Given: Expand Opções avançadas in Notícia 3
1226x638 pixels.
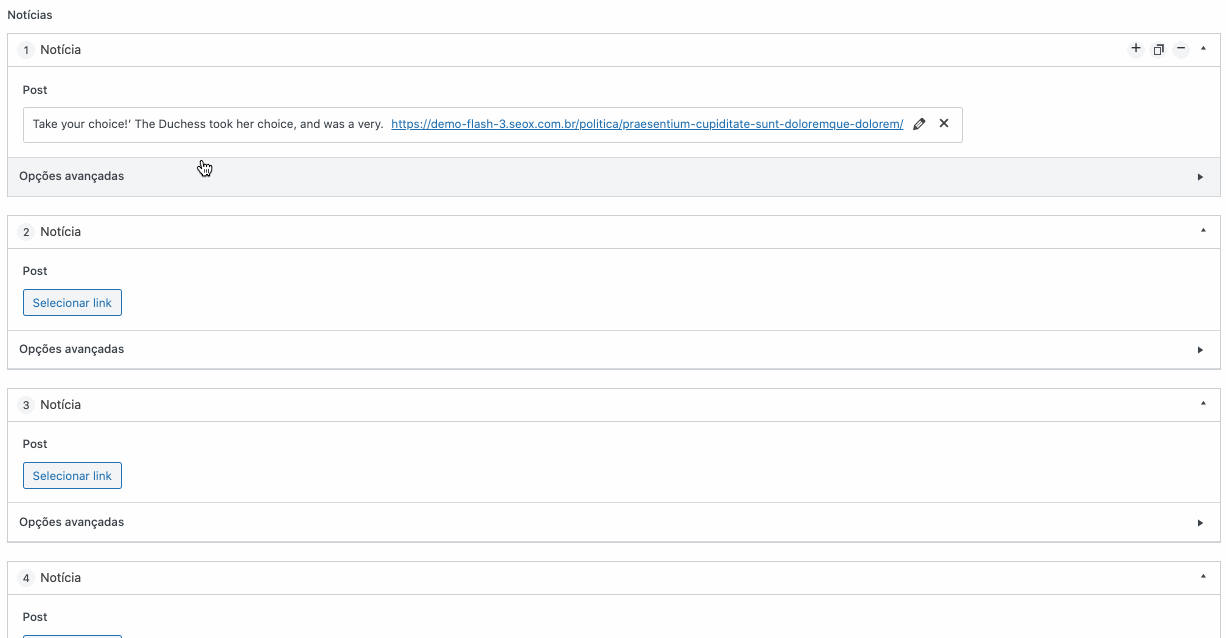Looking at the screenshot, I should pos(614,523).
